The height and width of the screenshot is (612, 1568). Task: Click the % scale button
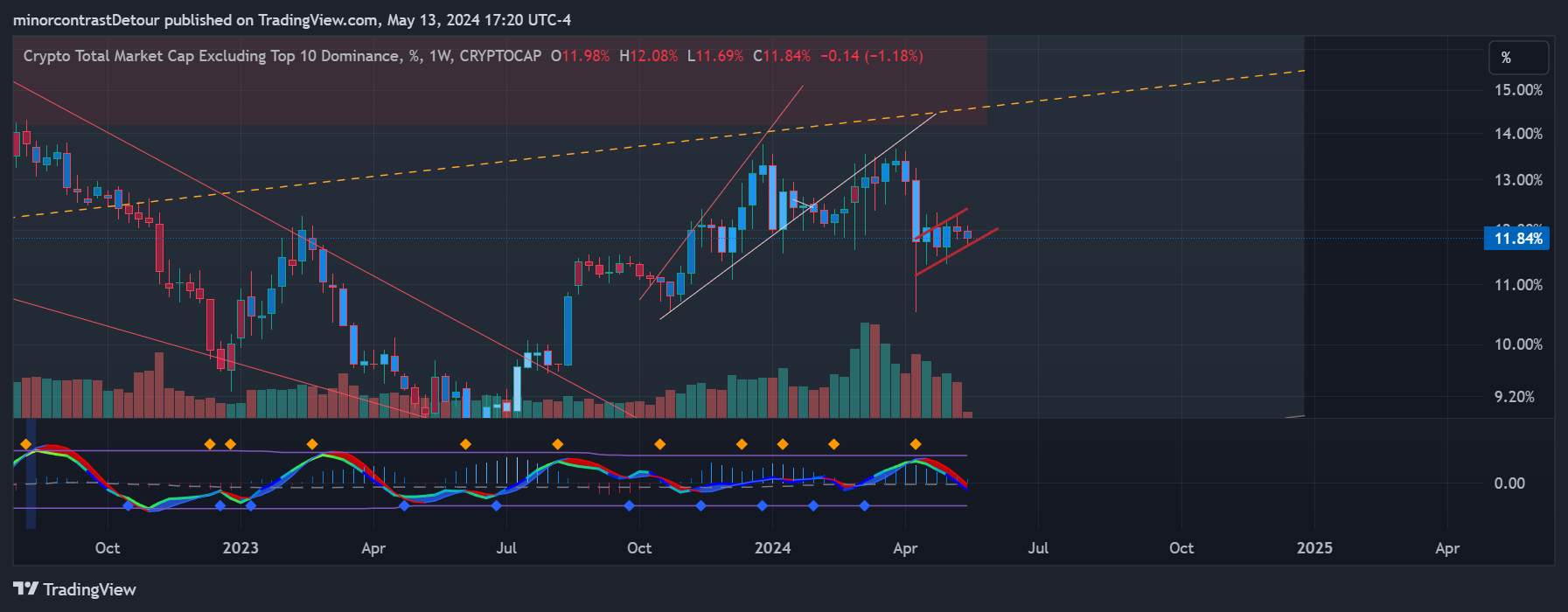[x=1518, y=58]
